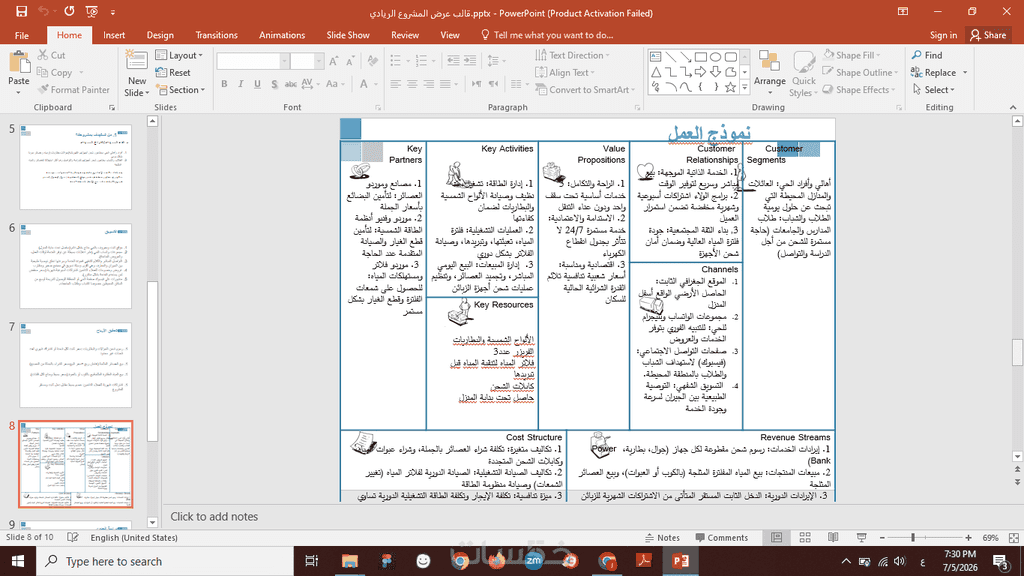This screenshot has width=1024, height=576.
Task: Toggle Strikethrough formatting
Action: (x=291, y=84)
